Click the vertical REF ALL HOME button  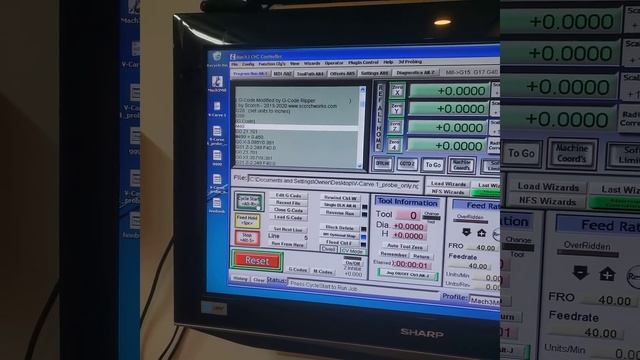(x=380, y=117)
